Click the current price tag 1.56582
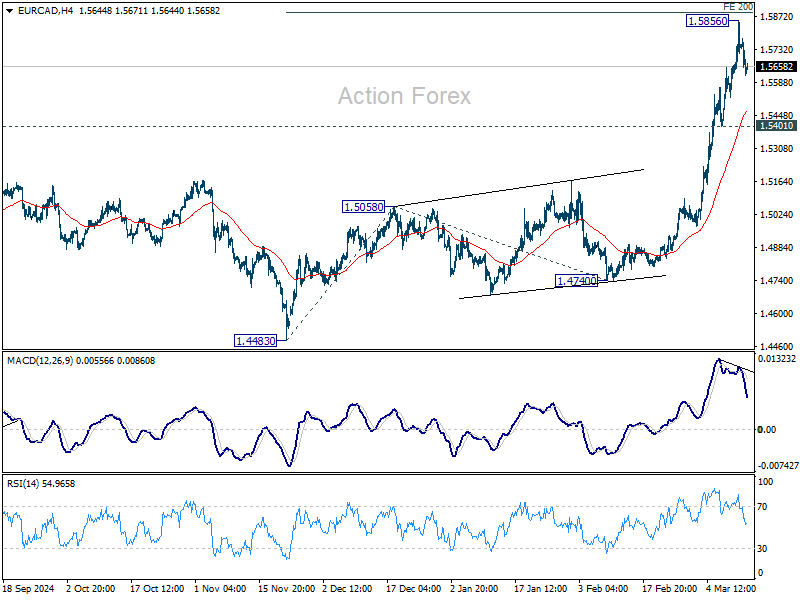Image resolution: width=800 pixels, height=600 pixels. 776,66
